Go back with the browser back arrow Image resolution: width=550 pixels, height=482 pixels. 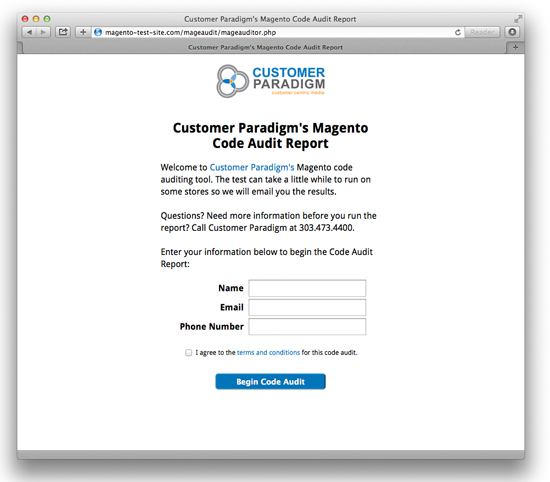[29, 32]
